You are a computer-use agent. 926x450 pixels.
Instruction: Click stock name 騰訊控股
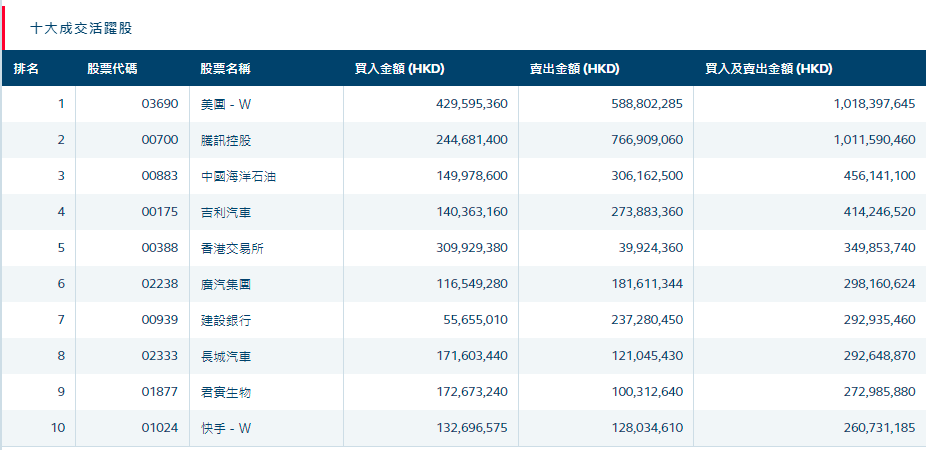tap(226, 140)
